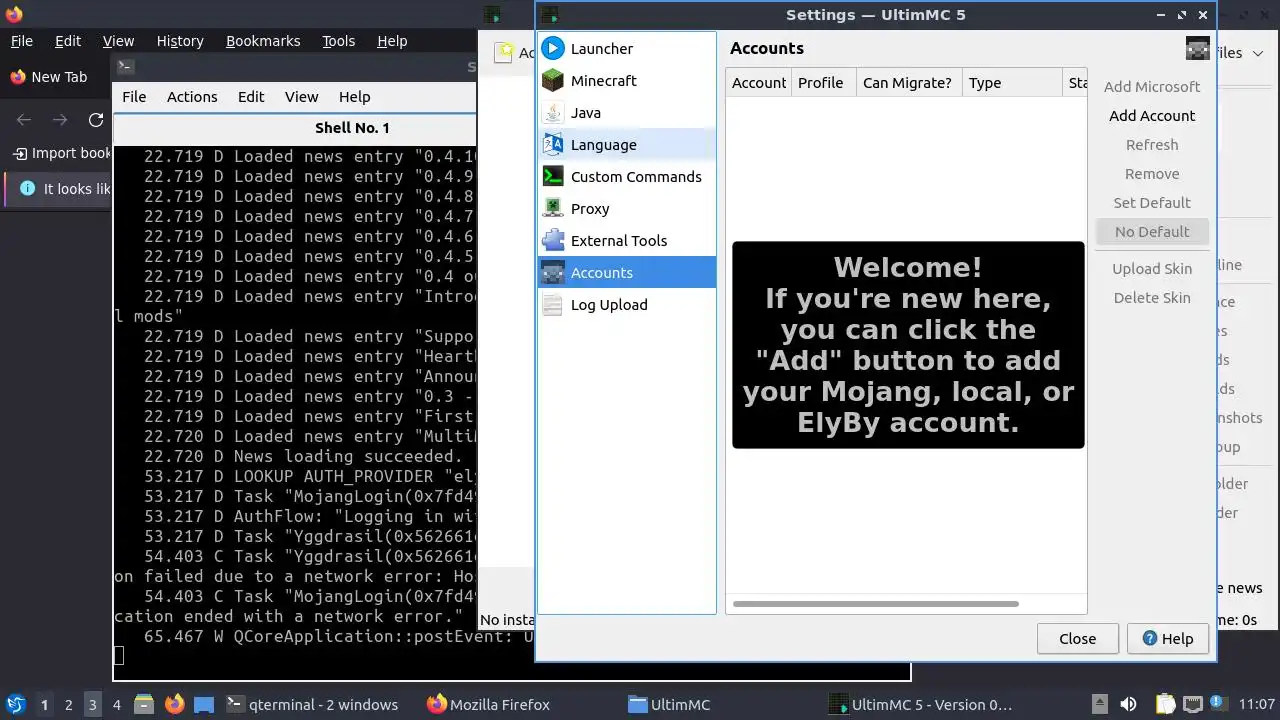The image size is (1280, 720).
Task: Open the Launcher settings page
Action: coord(627,48)
